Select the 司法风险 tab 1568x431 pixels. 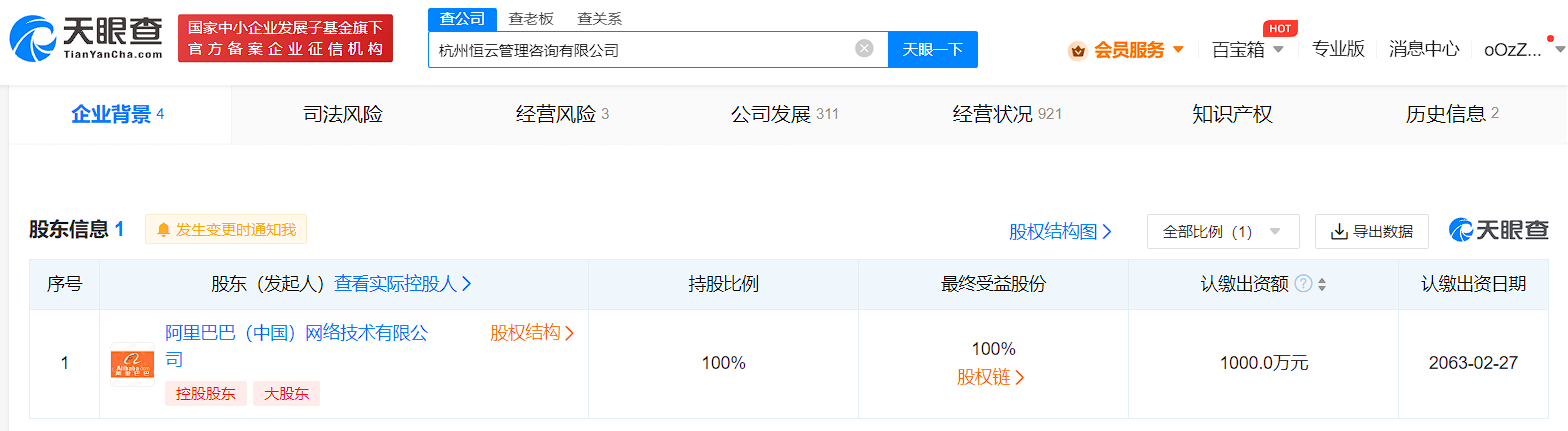coord(343,114)
